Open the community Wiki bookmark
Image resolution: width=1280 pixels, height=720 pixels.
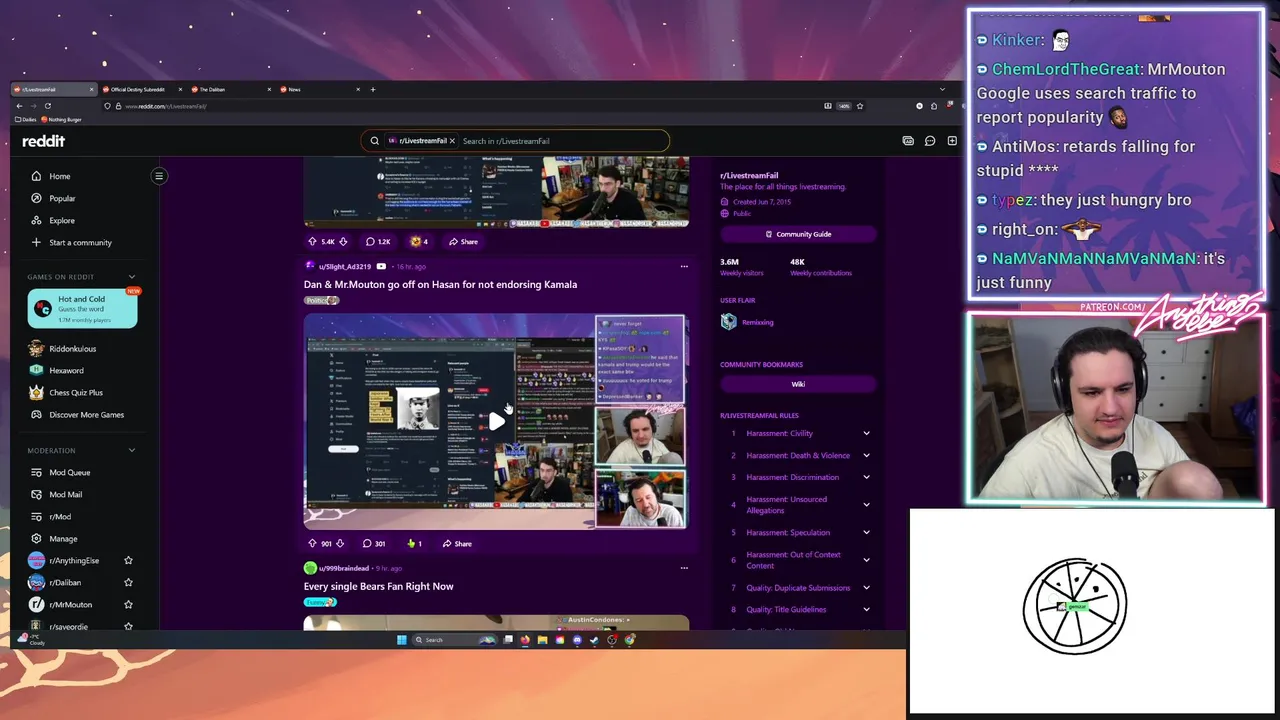coord(798,384)
